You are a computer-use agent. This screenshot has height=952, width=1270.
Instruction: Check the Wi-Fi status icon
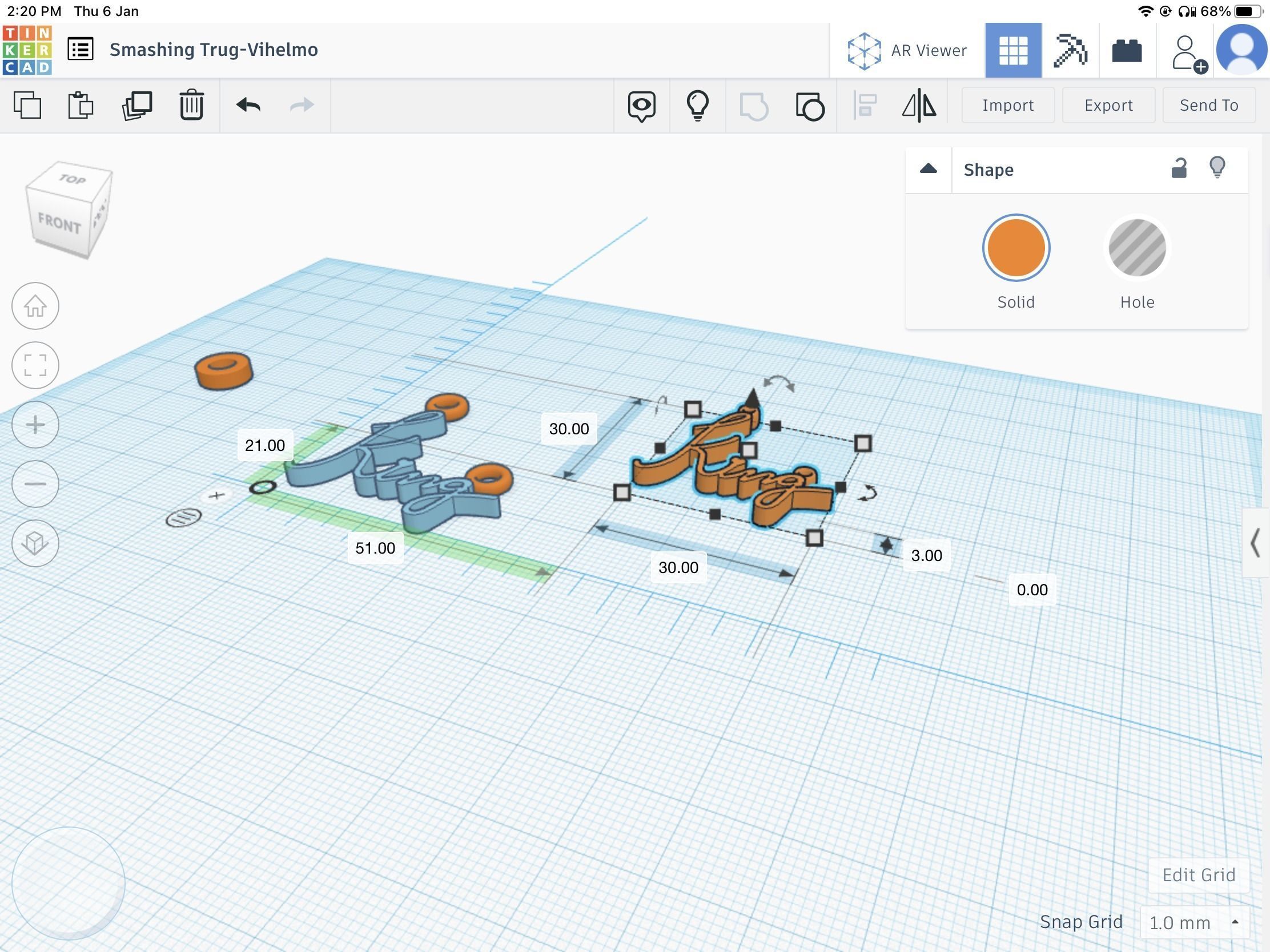pos(1145,11)
